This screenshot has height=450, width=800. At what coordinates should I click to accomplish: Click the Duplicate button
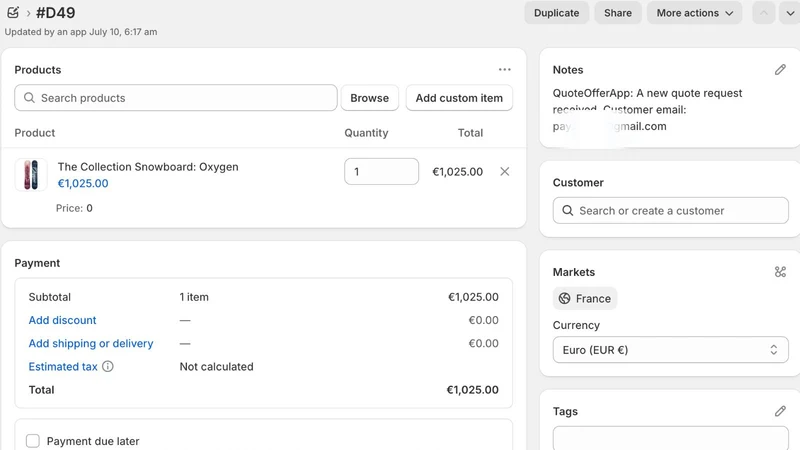click(556, 13)
